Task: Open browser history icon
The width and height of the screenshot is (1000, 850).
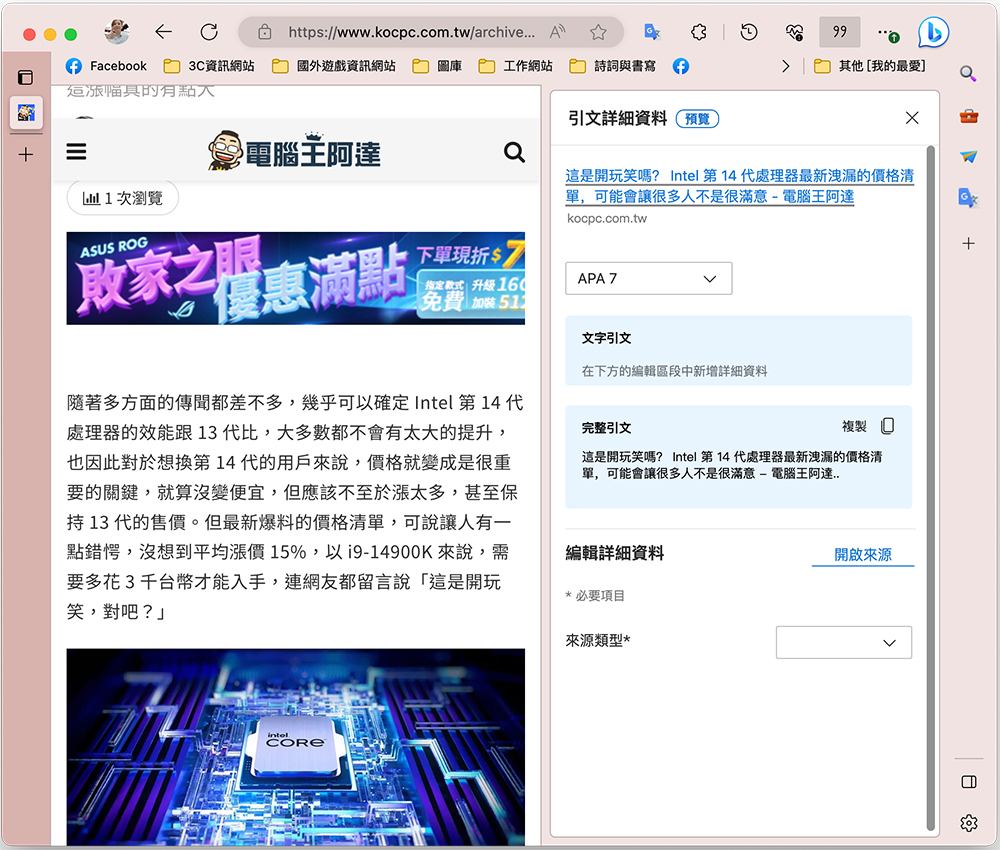Action: (x=749, y=32)
